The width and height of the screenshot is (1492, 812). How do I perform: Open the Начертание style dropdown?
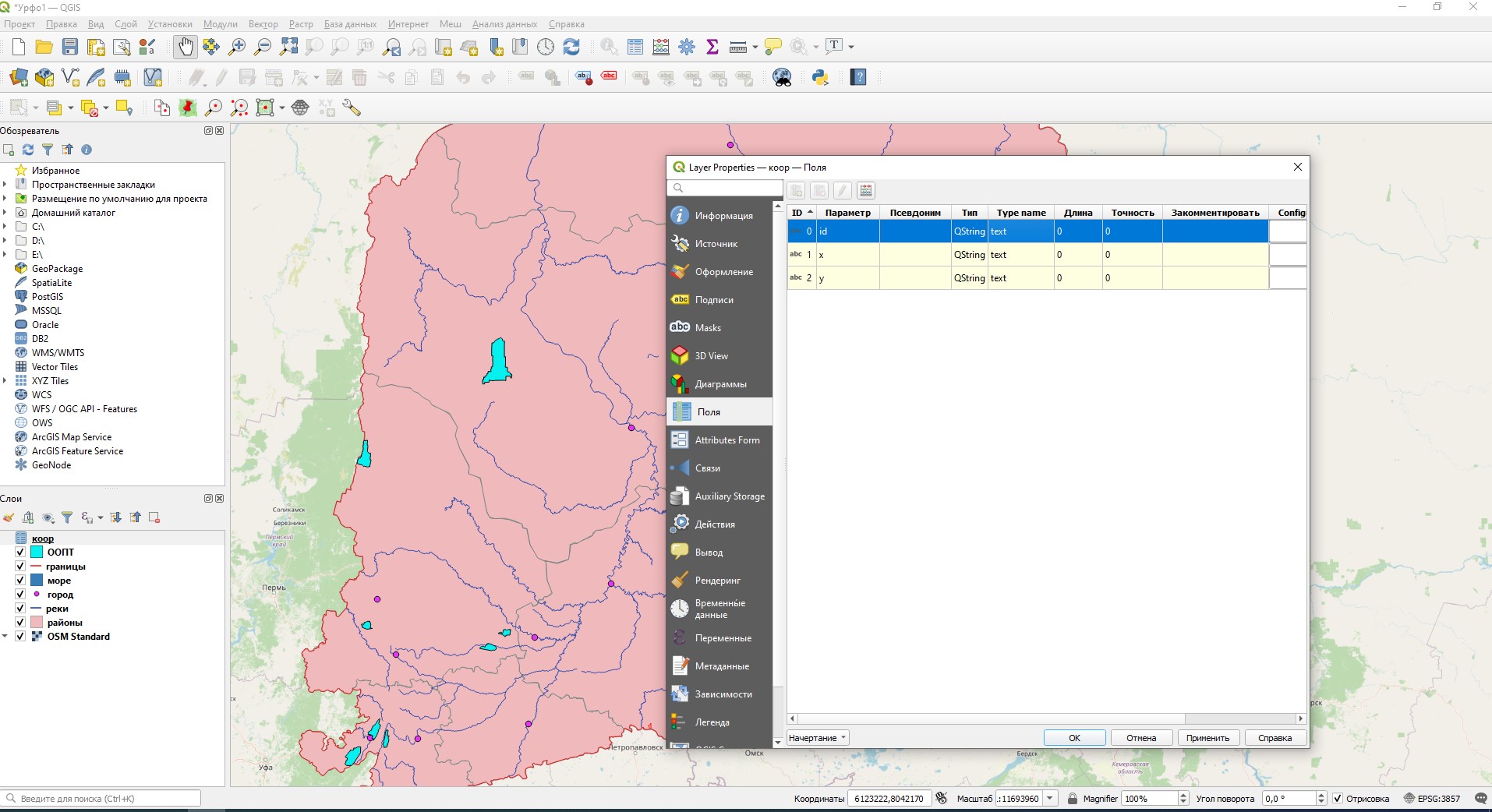coord(817,738)
